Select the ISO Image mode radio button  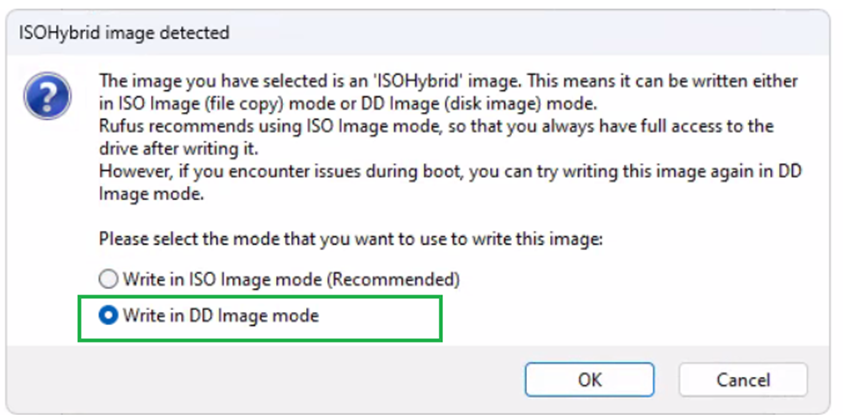pos(108,279)
